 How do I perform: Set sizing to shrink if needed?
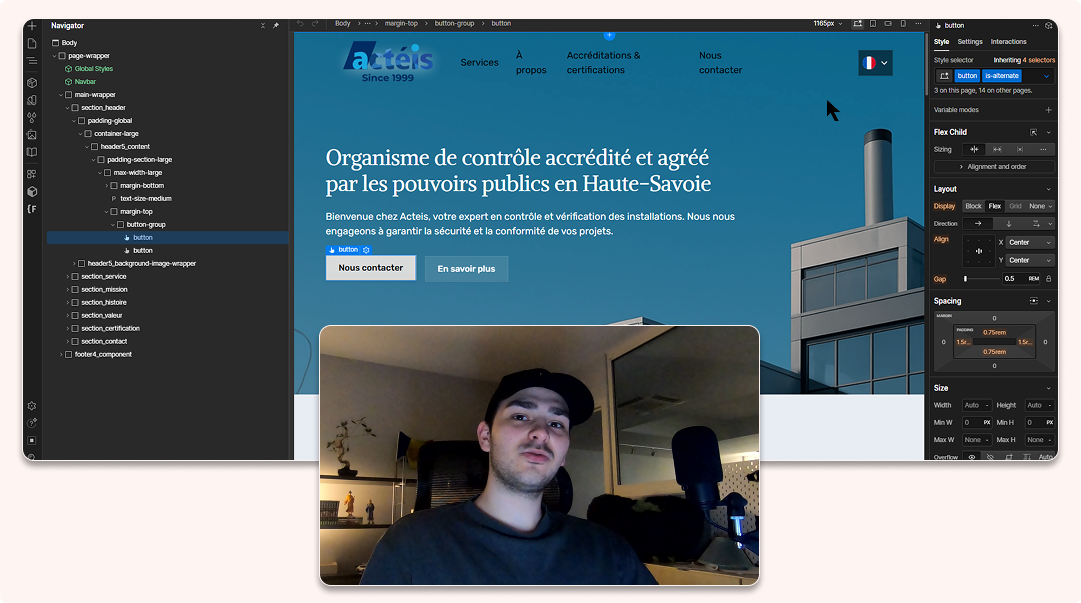click(974, 150)
